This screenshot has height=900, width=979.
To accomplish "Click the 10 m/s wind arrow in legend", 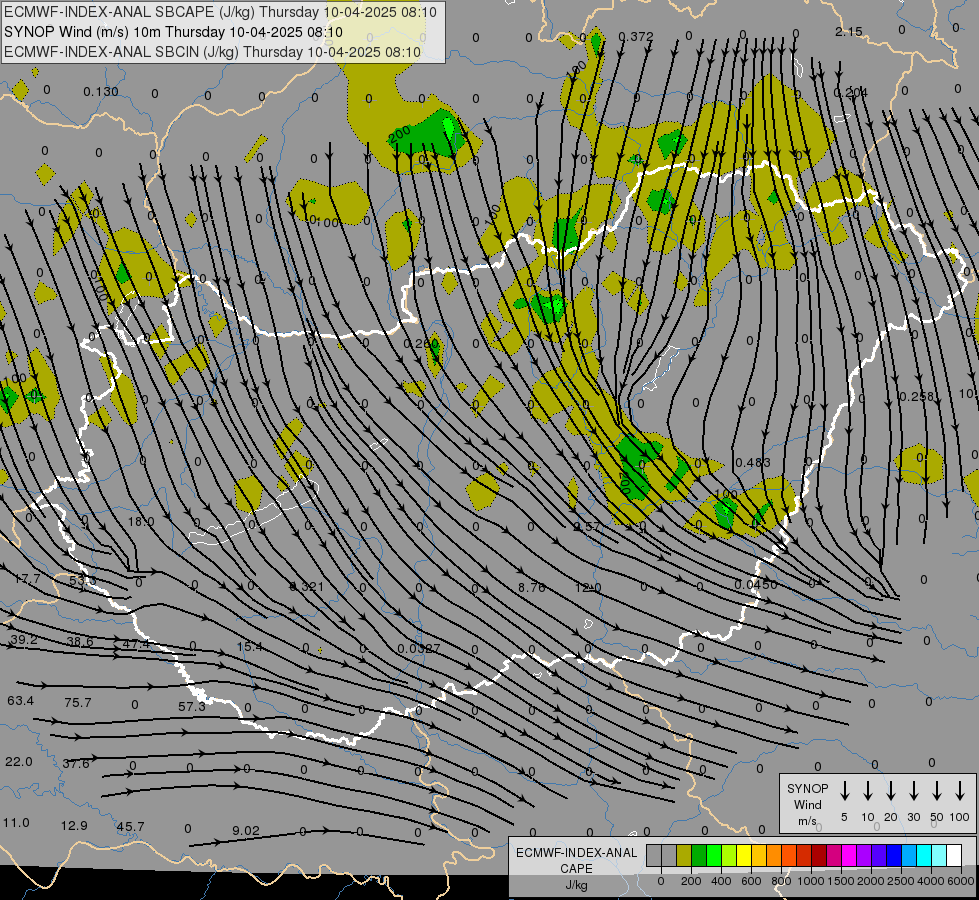I will click(x=867, y=791).
